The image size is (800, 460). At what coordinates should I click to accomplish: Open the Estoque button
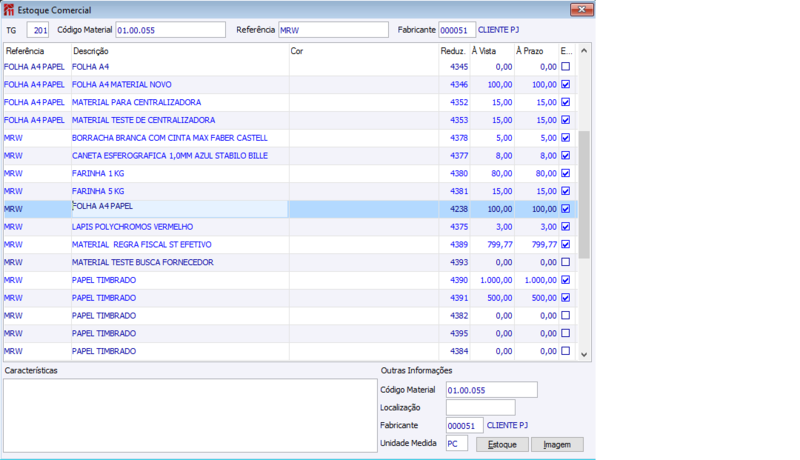502,444
